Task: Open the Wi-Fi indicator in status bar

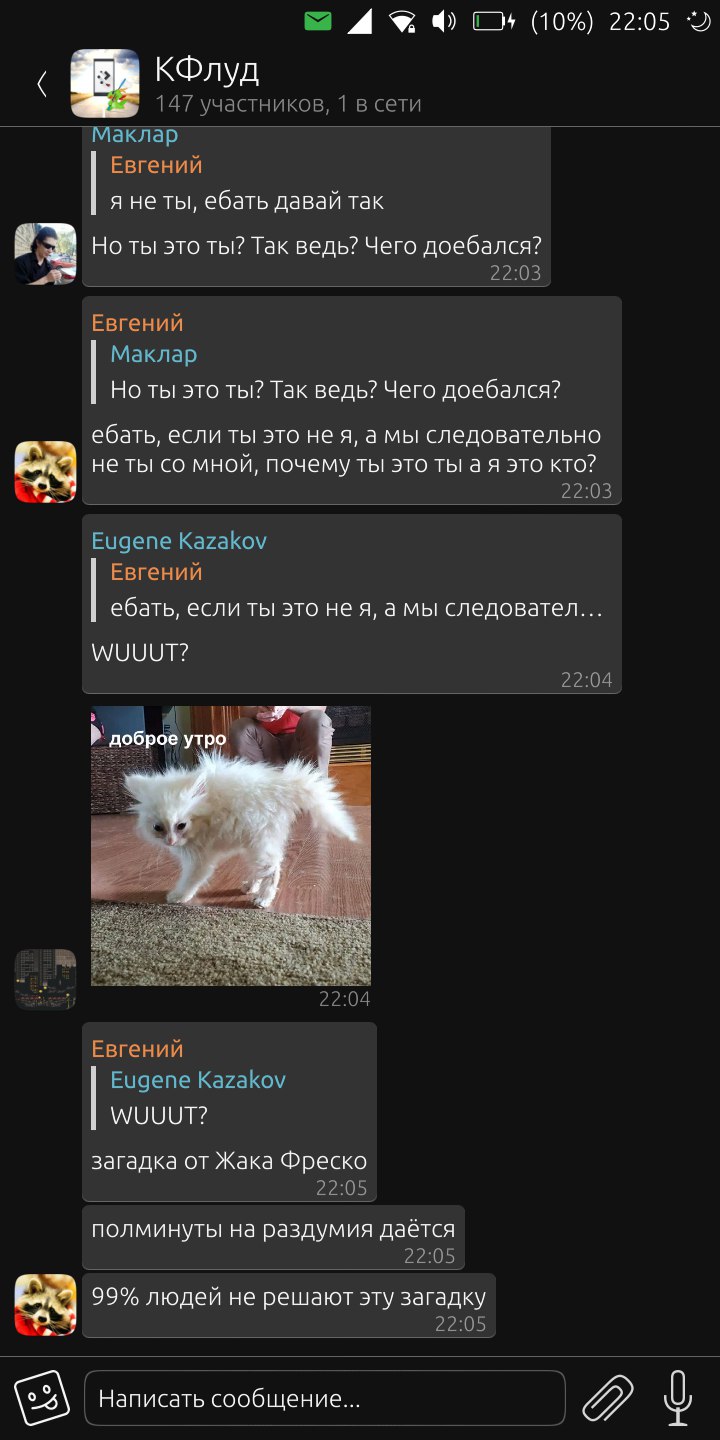Action: click(403, 21)
